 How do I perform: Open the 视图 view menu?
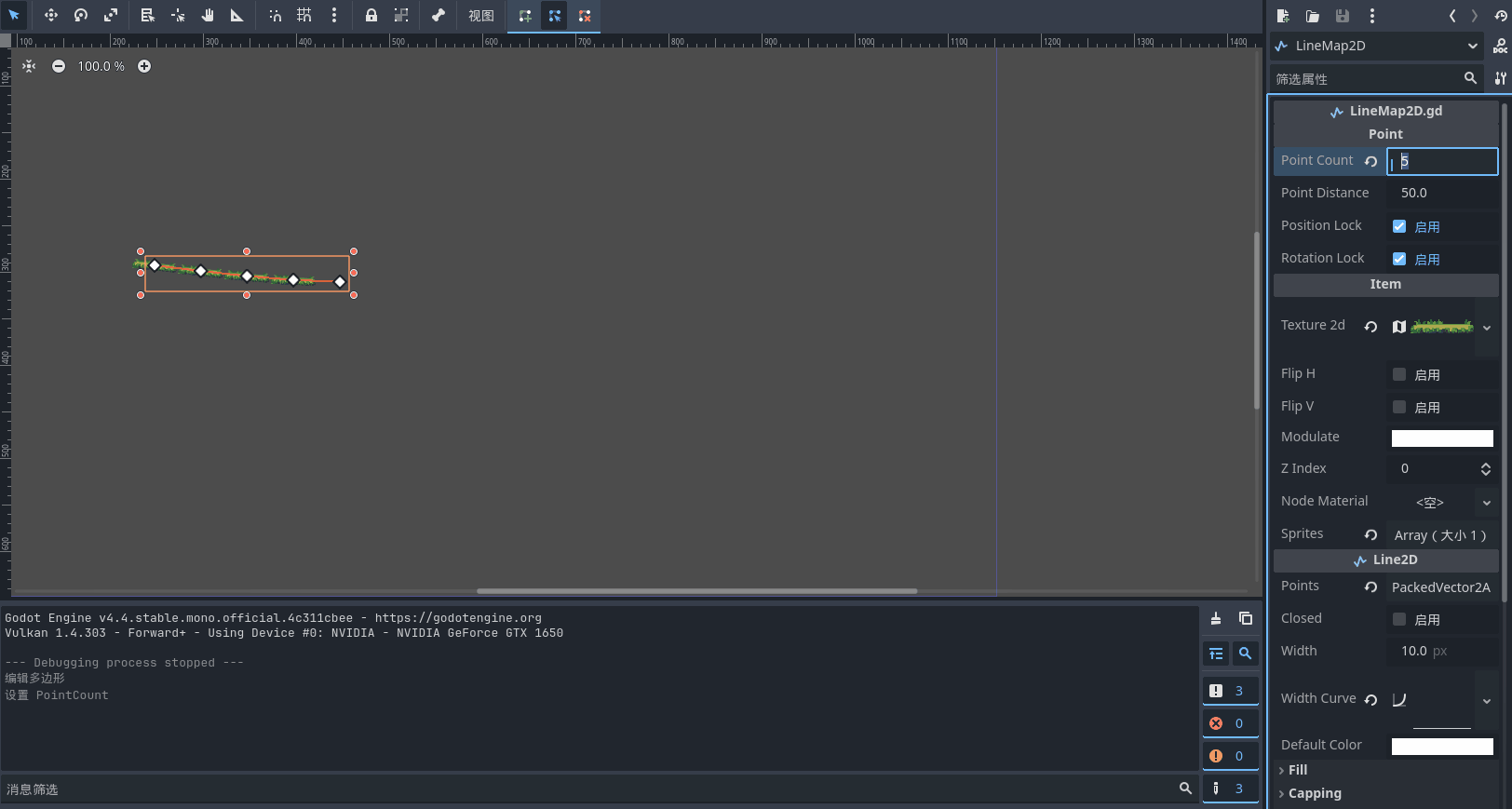click(x=480, y=16)
